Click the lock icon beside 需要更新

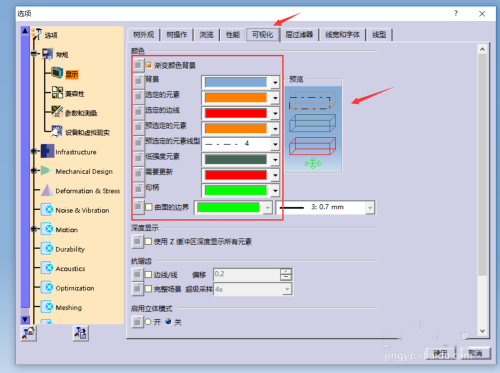click(138, 173)
